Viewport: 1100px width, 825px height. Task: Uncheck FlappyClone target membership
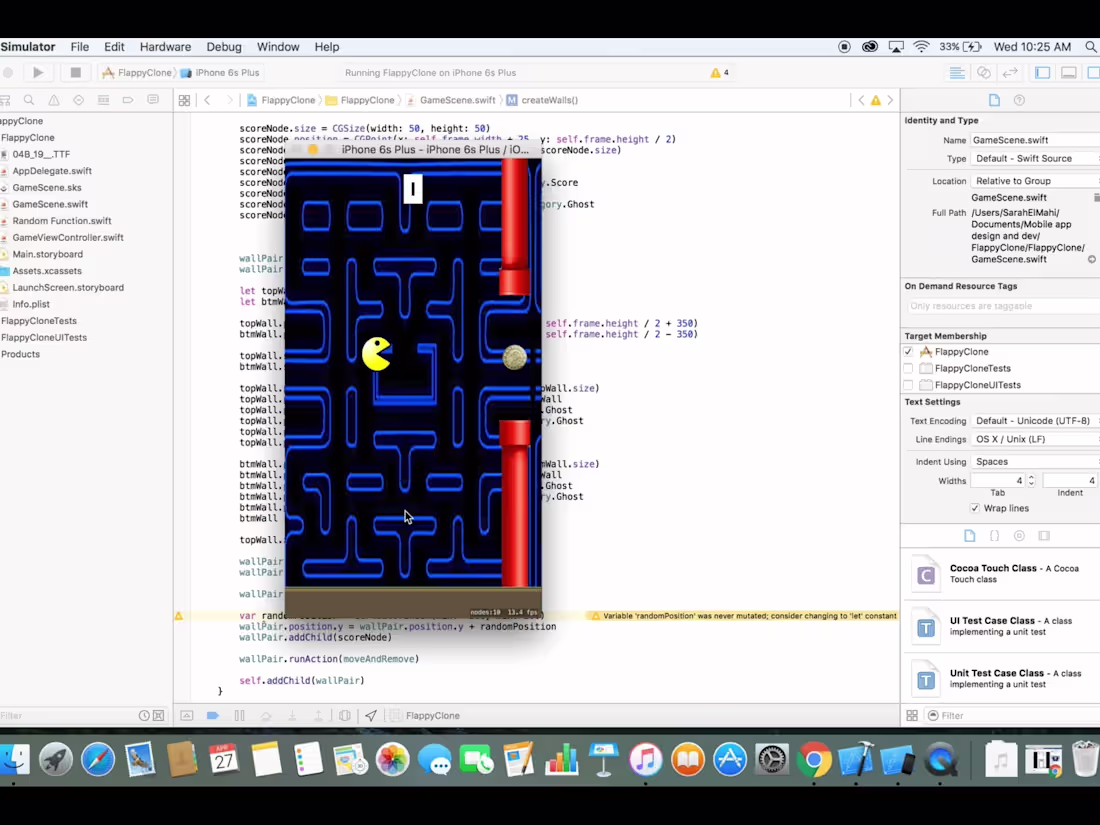coord(908,351)
